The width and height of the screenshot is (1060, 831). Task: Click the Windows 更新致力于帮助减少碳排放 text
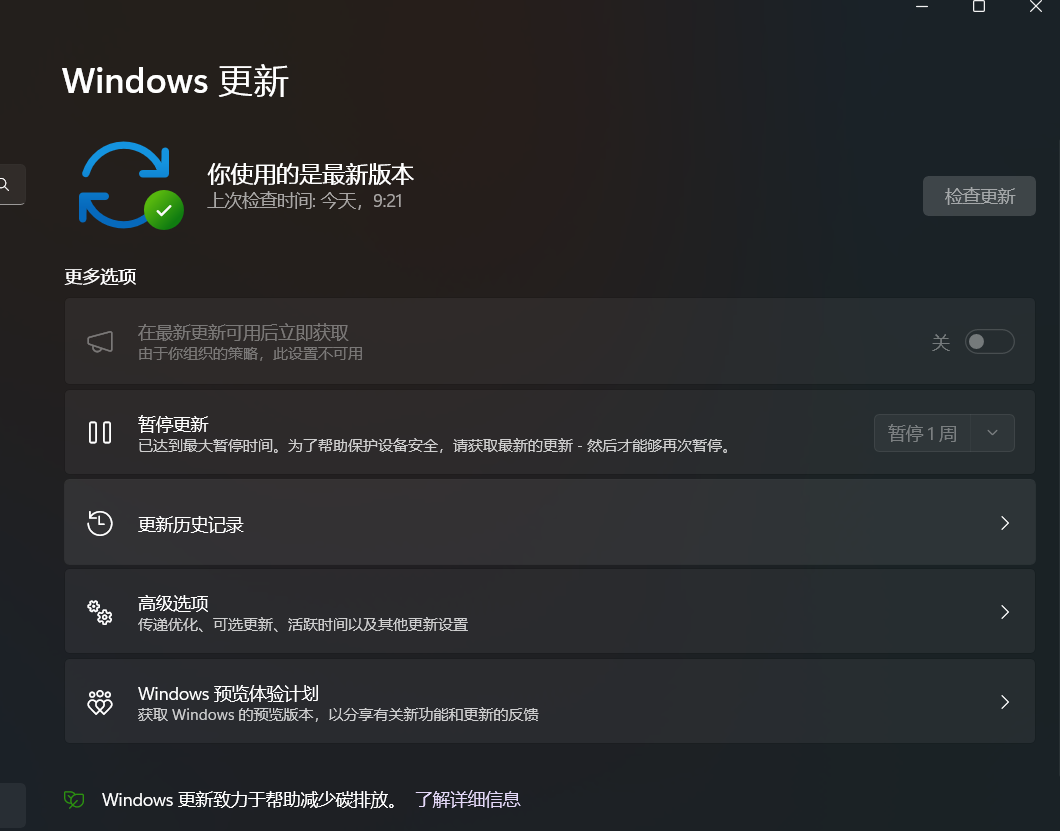click(x=249, y=800)
